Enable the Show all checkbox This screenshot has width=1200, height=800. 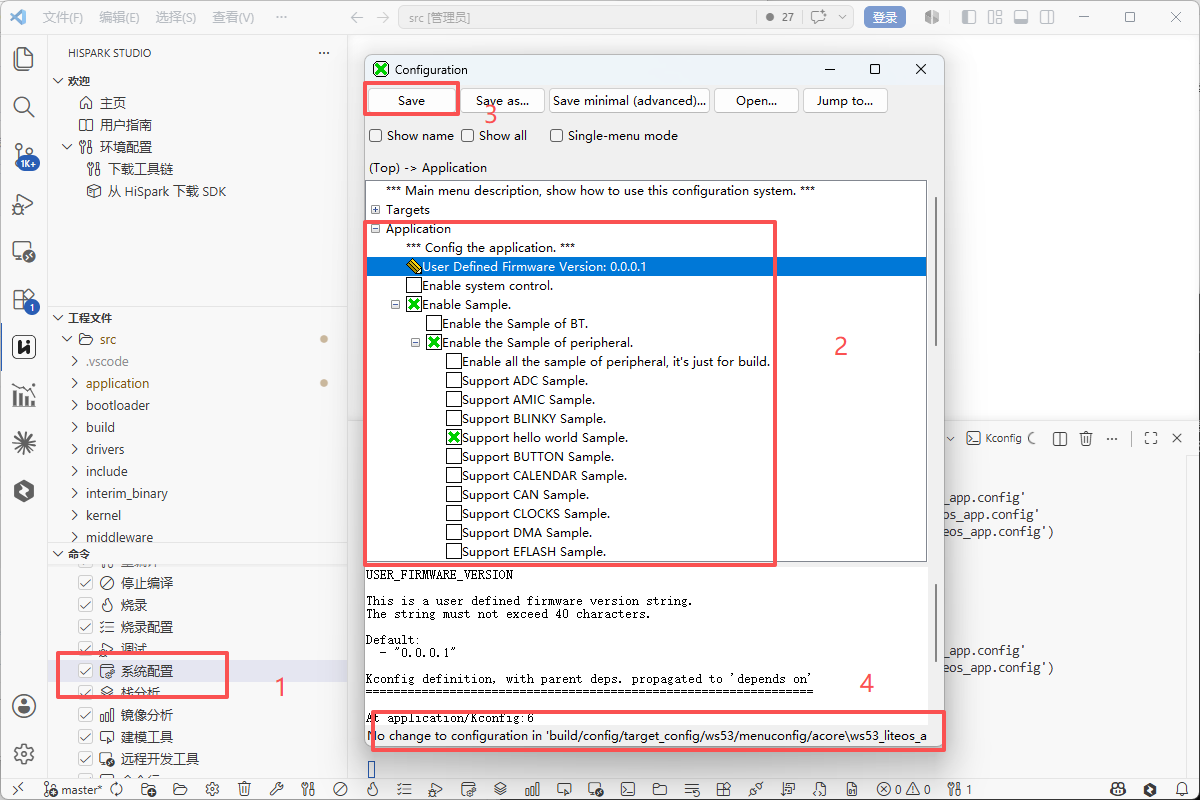[468, 136]
